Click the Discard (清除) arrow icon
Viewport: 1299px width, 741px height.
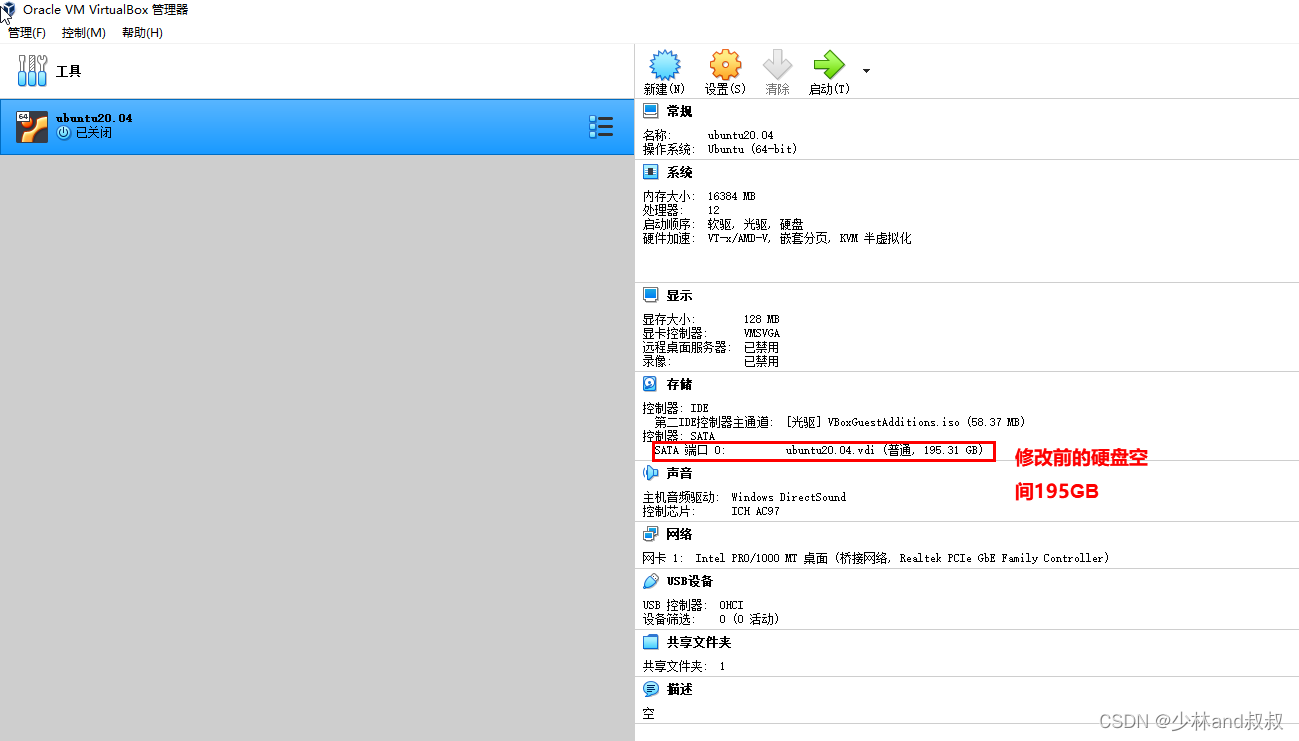tap(777, 66)
